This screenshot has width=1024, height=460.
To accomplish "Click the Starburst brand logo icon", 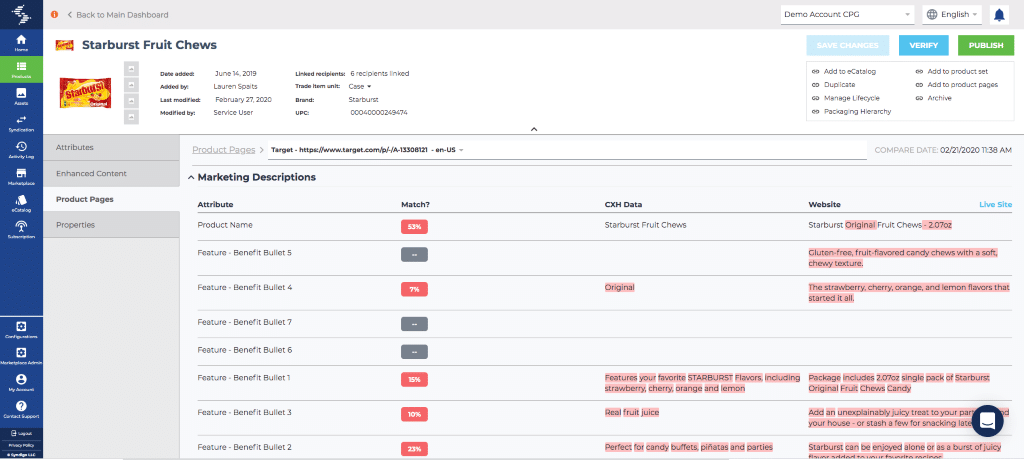I will [65, 45].
